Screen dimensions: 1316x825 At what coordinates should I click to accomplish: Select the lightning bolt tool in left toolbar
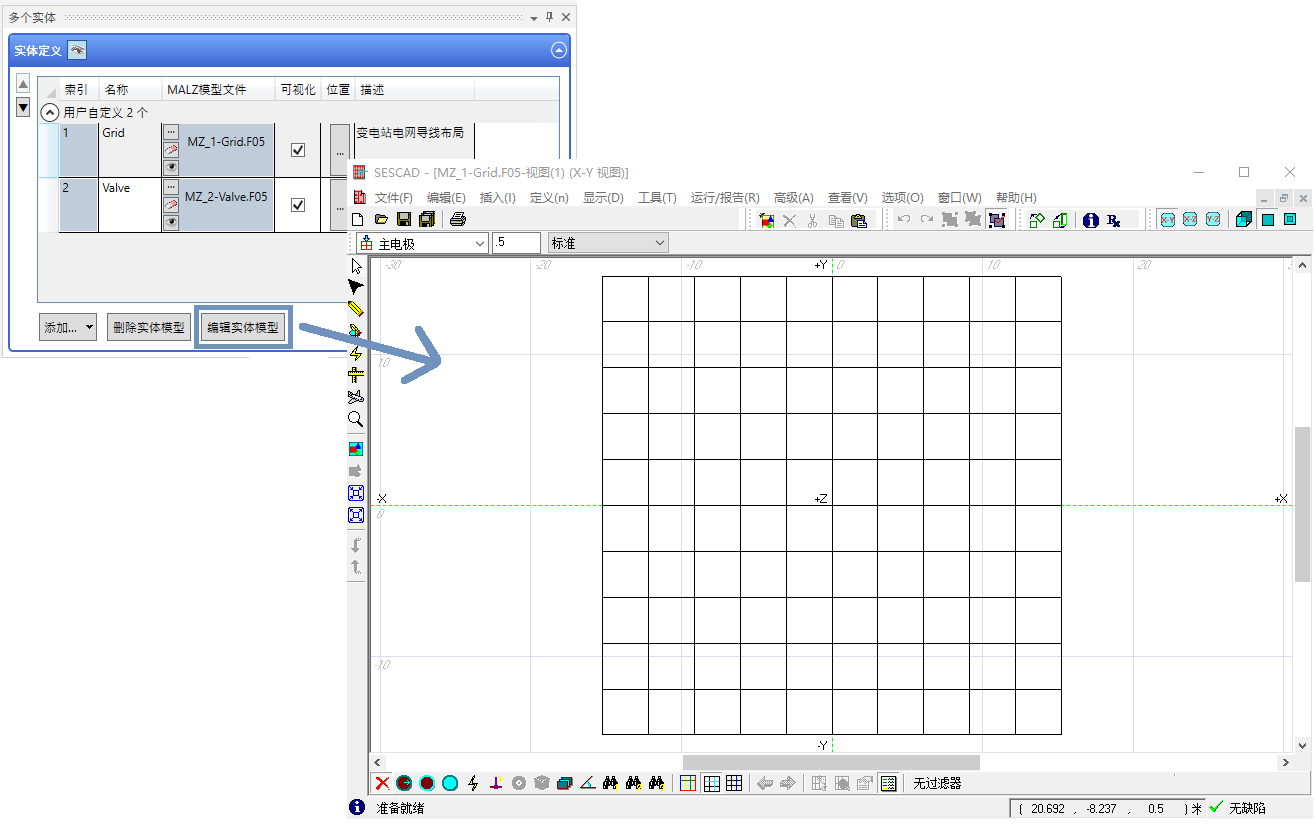[355, 353]
